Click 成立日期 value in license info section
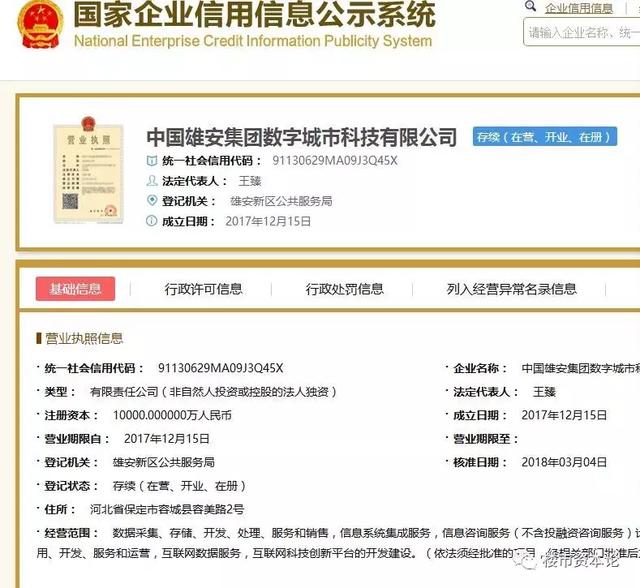The width and height of the screenshot is (640, 588). click(564, 415)
